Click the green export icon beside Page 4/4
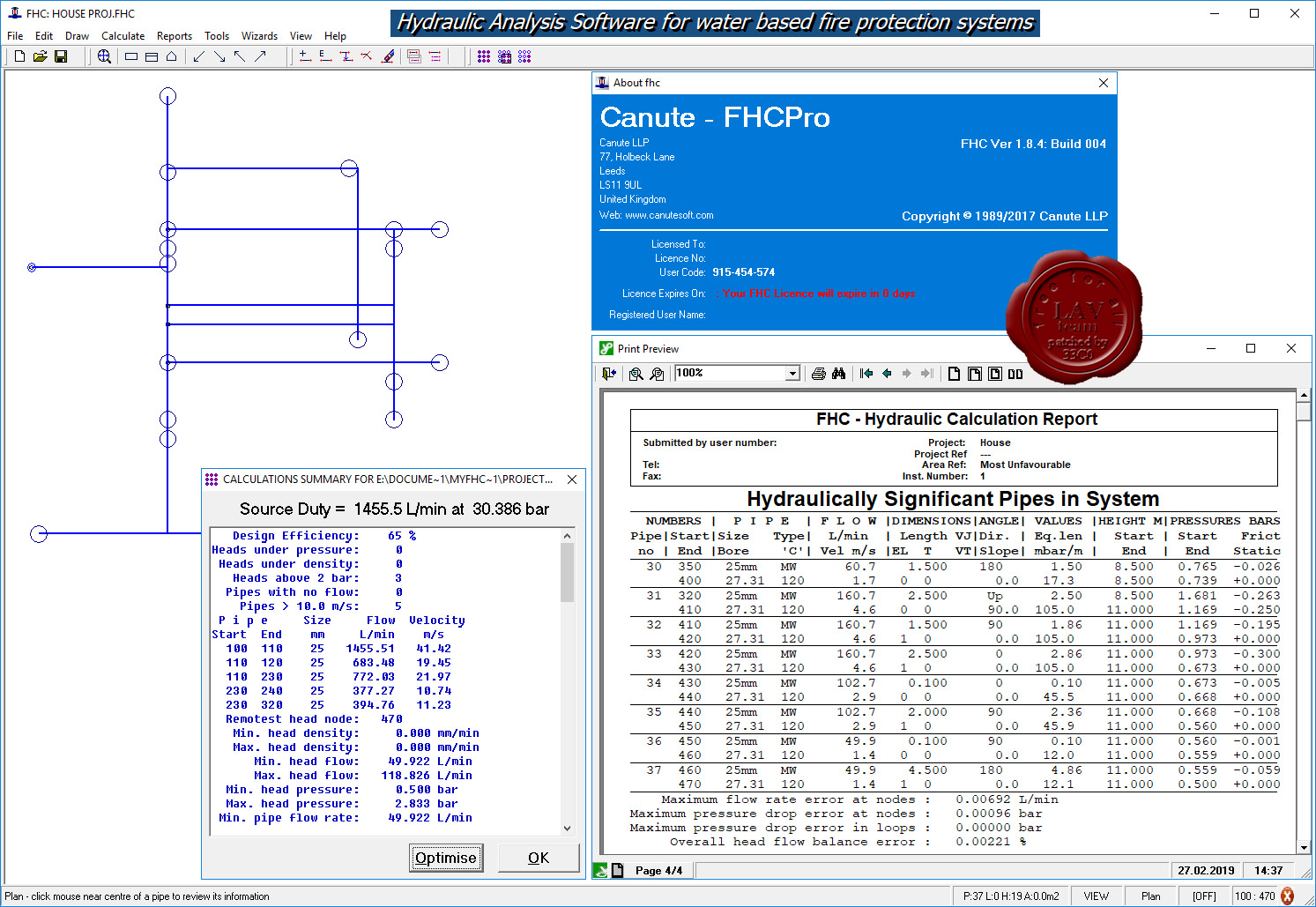The height and width of the screenshot is (907, 1316). tap(600, 870)
